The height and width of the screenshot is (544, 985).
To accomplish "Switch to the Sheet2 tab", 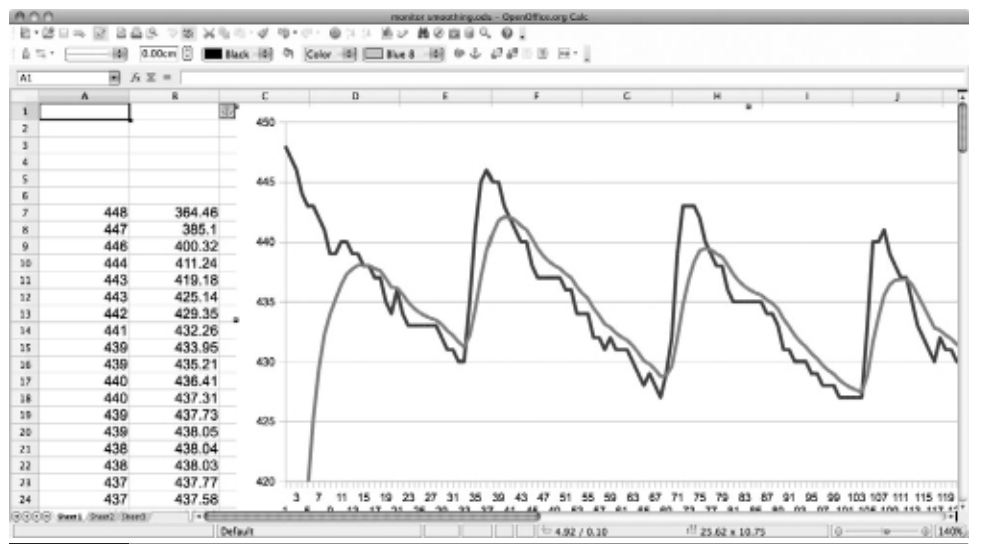I will click(x=104, y=516).
